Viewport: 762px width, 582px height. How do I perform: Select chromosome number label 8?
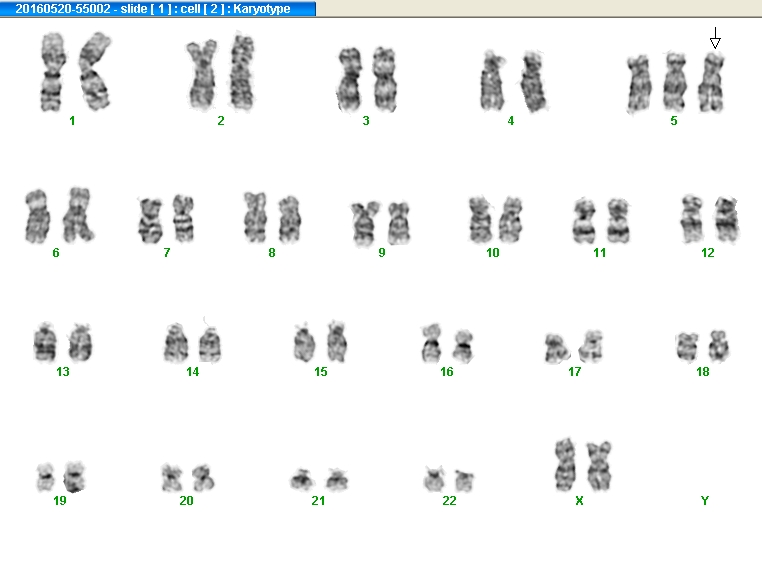[x=272, y=253]
